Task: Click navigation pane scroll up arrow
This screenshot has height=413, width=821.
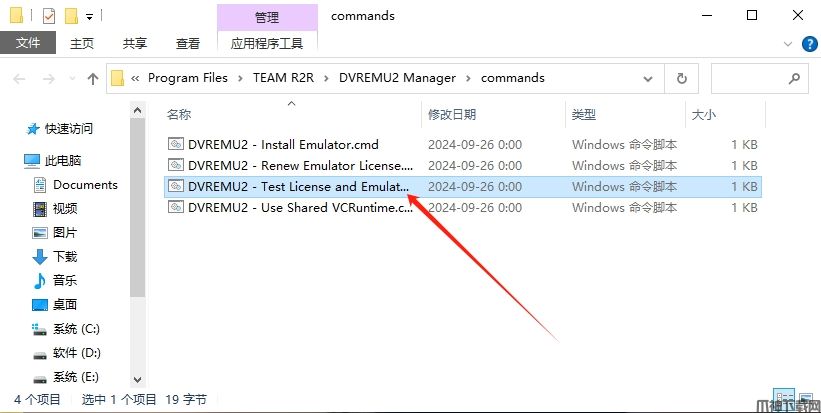Action: point(137,110)
